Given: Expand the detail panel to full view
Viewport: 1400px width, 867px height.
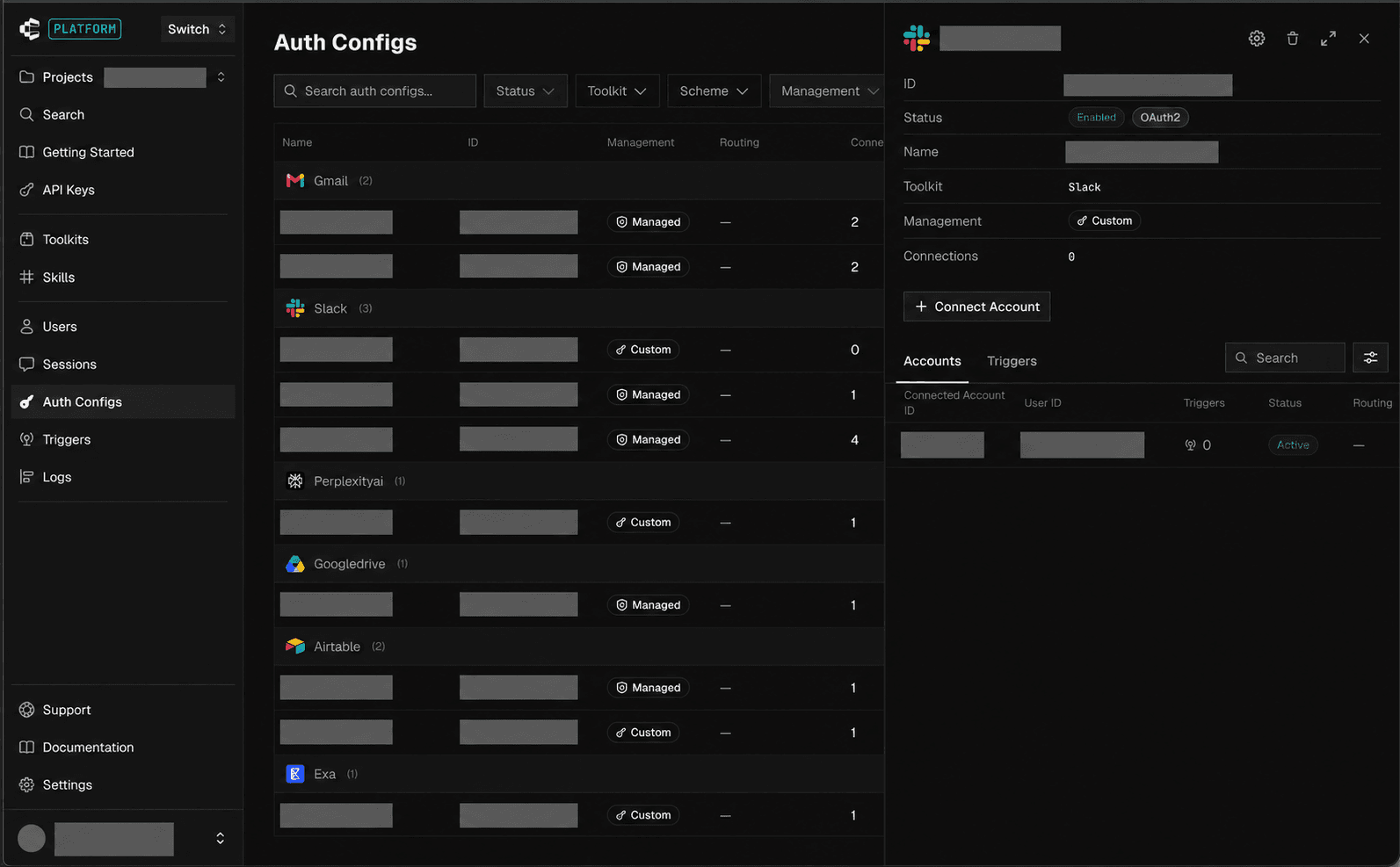Looking at the screenshot, I should coord(1328,39).
